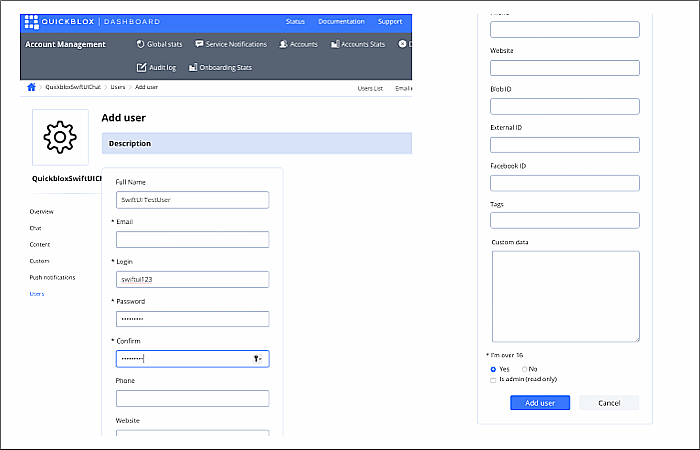Open Documentation link in top bar
This screenshot has height=450, width=700.
(x=342, y=21)
